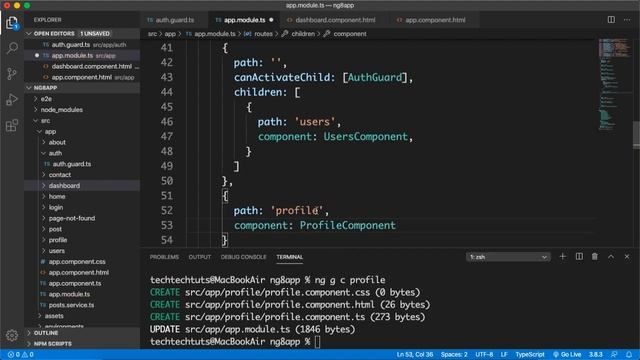Image resolution: width=640 pixels, height=360 pixels.
Task: Open the feedback icon in status bar
Action: coord(614,354)
